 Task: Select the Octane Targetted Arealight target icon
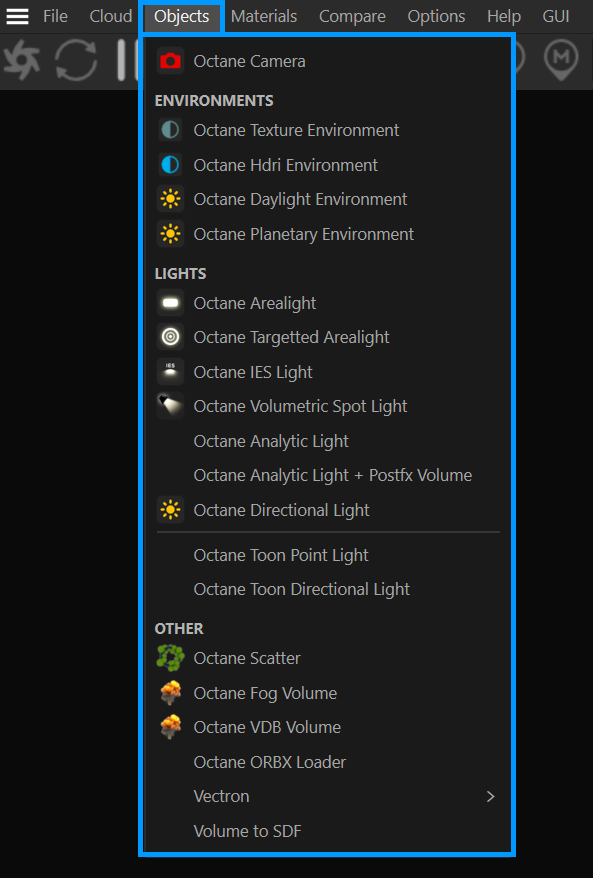coord(170,337)
